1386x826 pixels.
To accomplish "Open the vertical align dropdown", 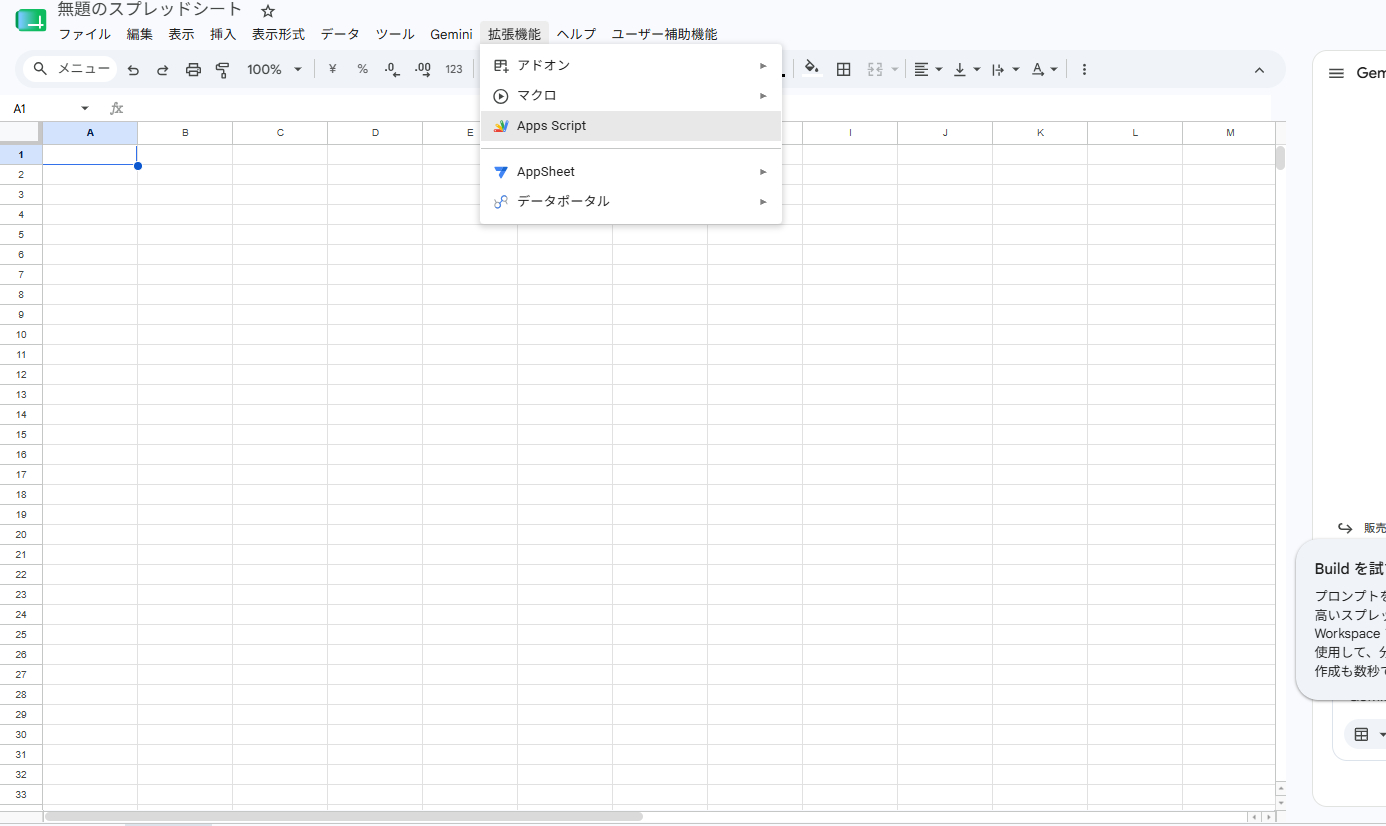I will coord(966,69).
